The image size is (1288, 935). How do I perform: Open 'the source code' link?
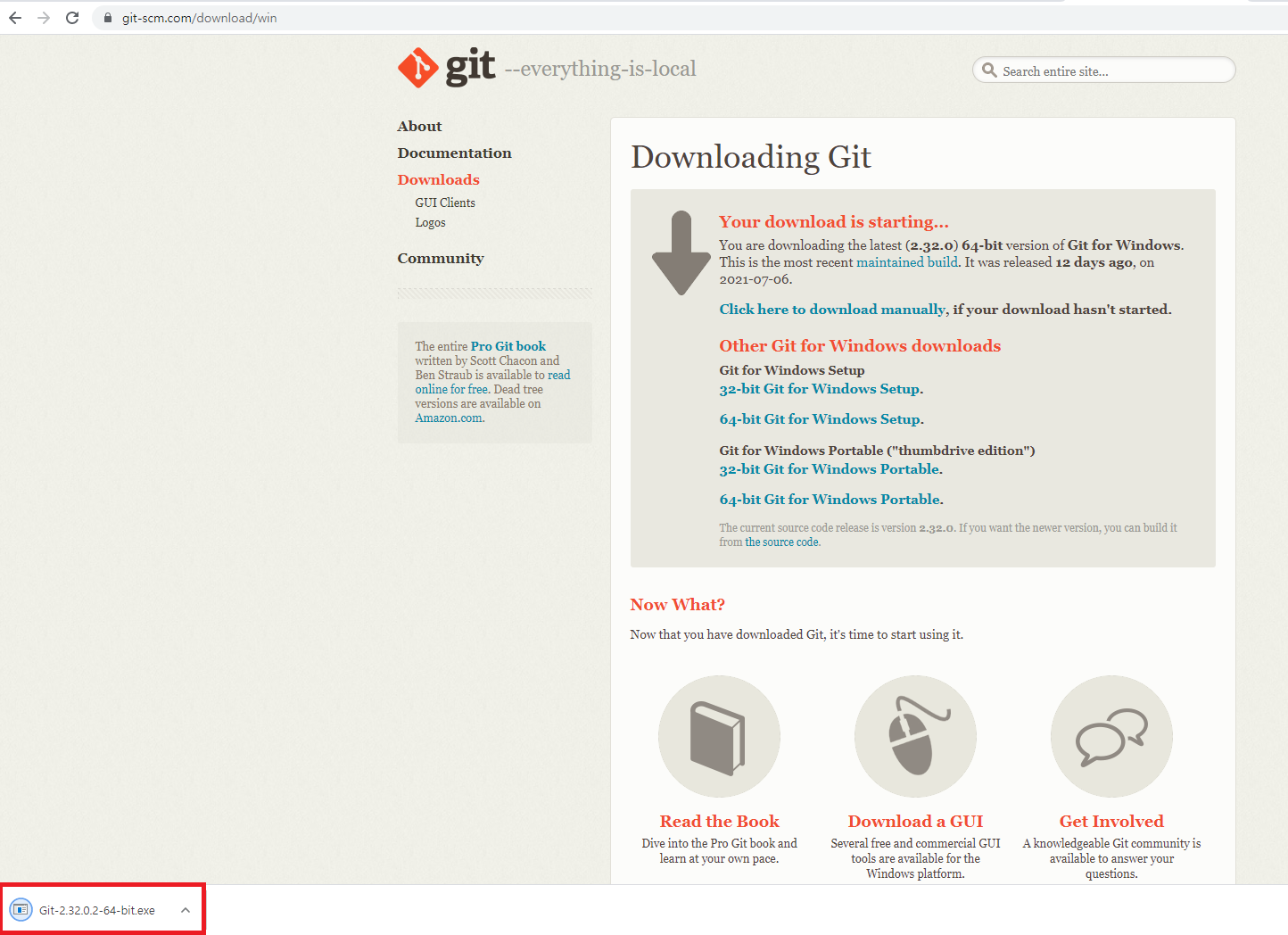pyautogui.click(x=781, y=542)
